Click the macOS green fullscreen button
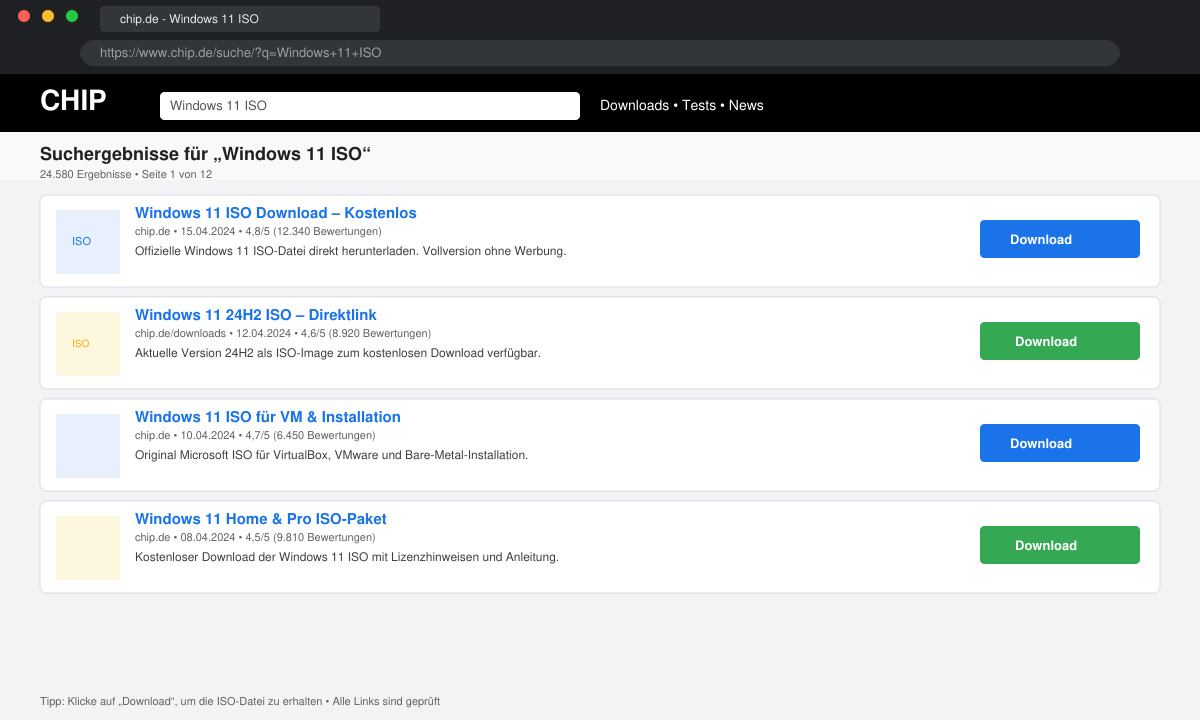Viewport: 1200px width, 720px height. 72,16
